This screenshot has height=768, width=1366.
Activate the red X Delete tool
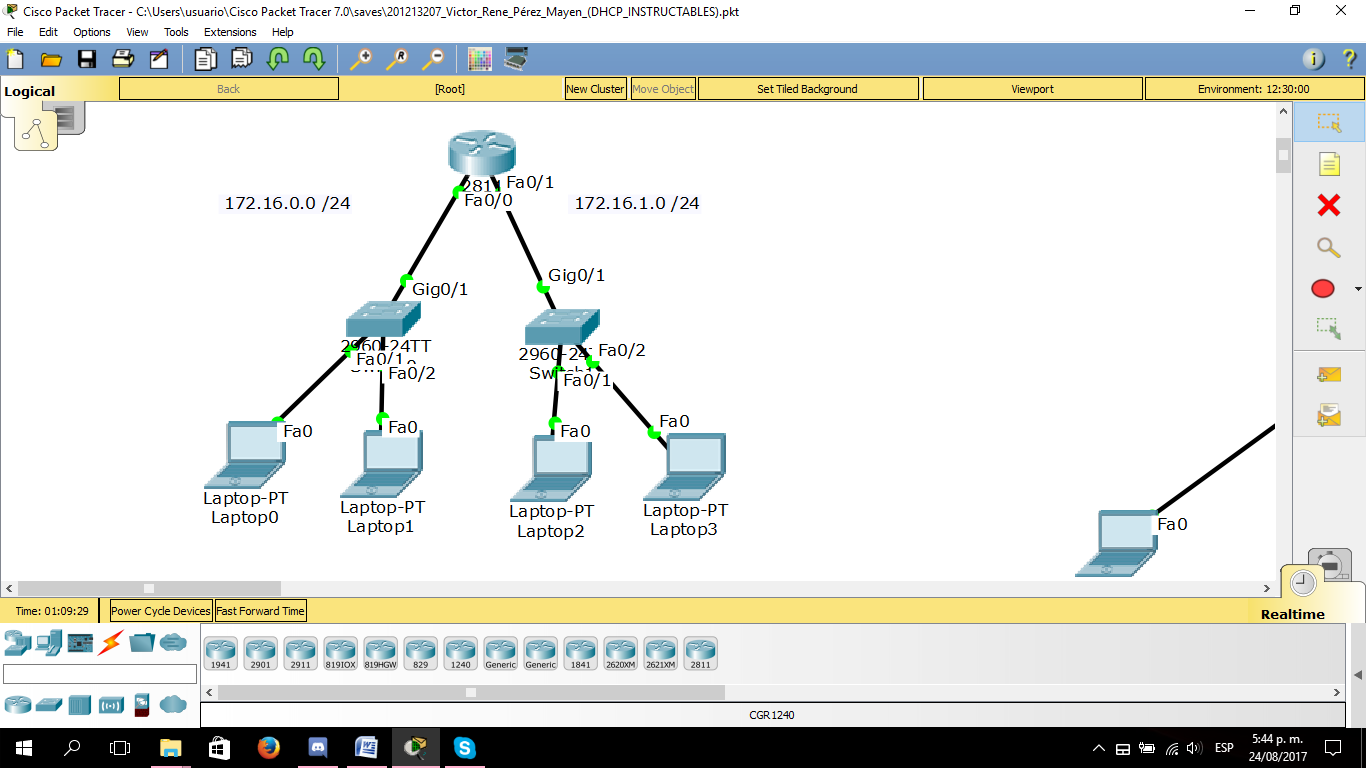1328,206
